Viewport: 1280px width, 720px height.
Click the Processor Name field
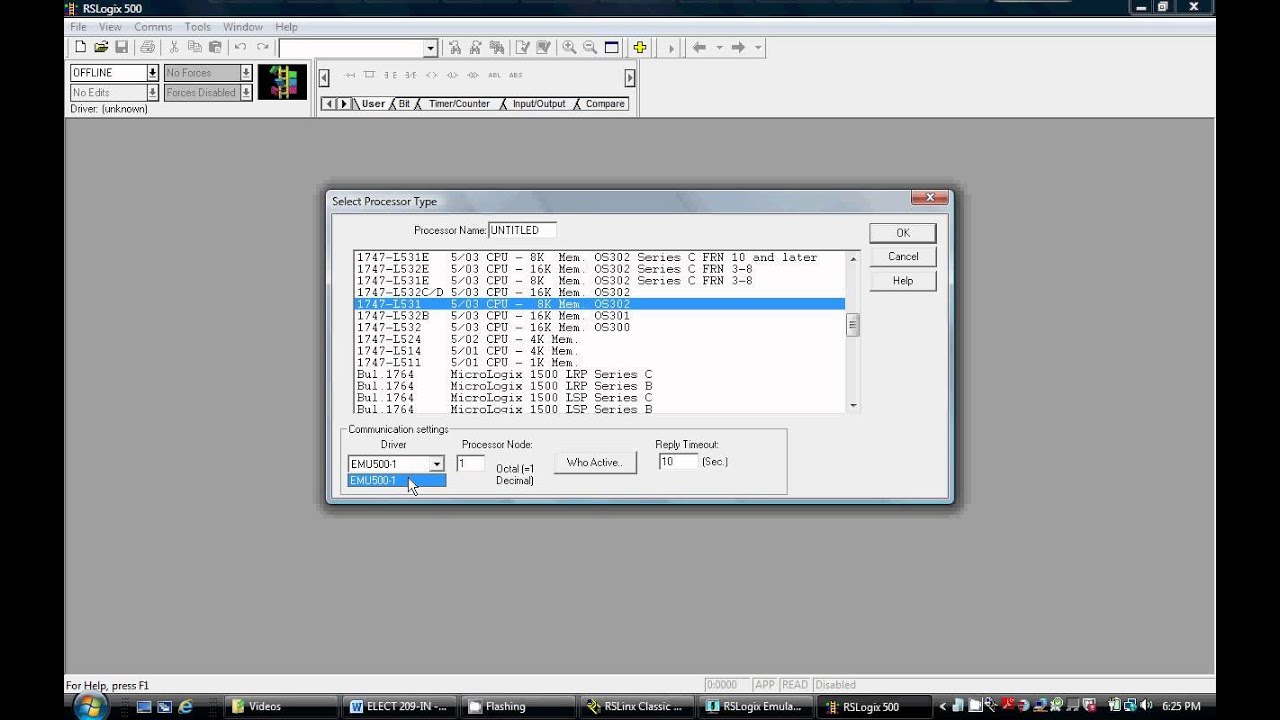tap(522, 230)
